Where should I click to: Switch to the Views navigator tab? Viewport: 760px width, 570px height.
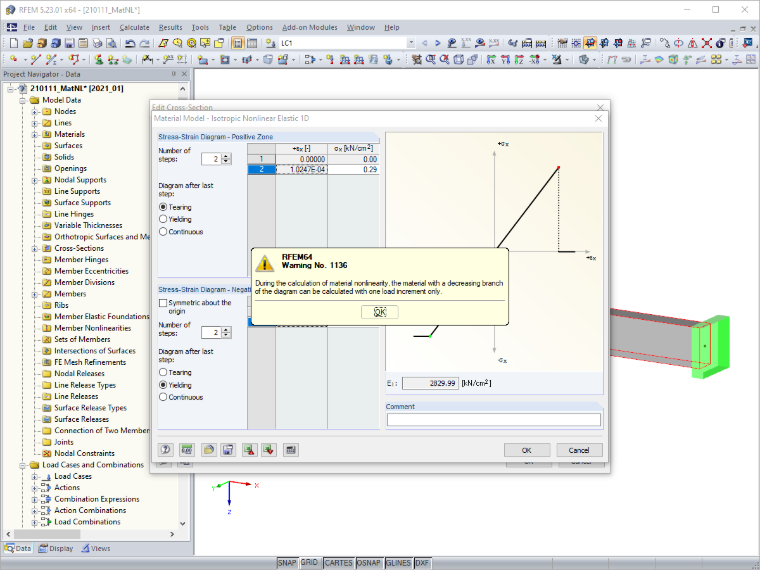coord(95,549)
